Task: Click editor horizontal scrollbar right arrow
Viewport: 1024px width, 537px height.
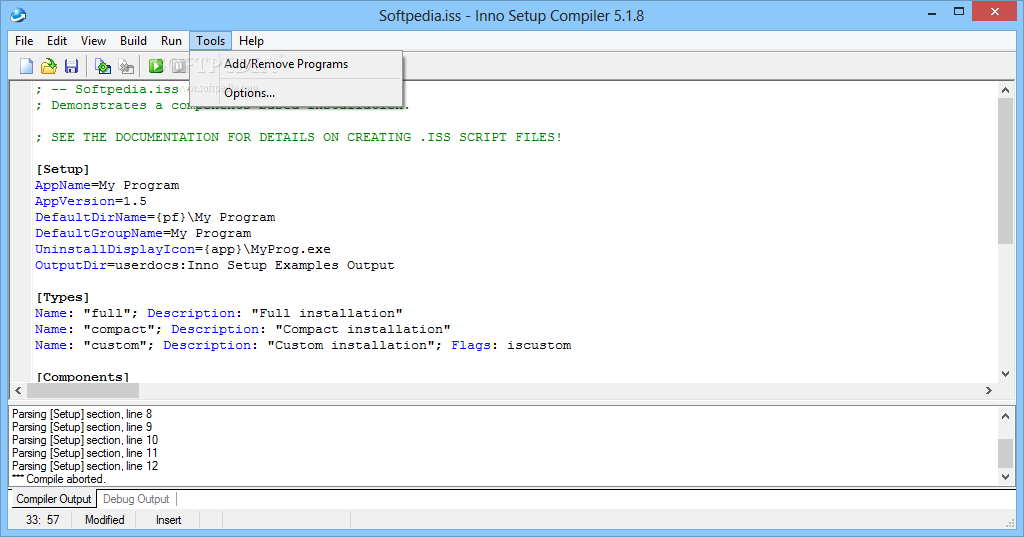Action: tap(989, 391)
